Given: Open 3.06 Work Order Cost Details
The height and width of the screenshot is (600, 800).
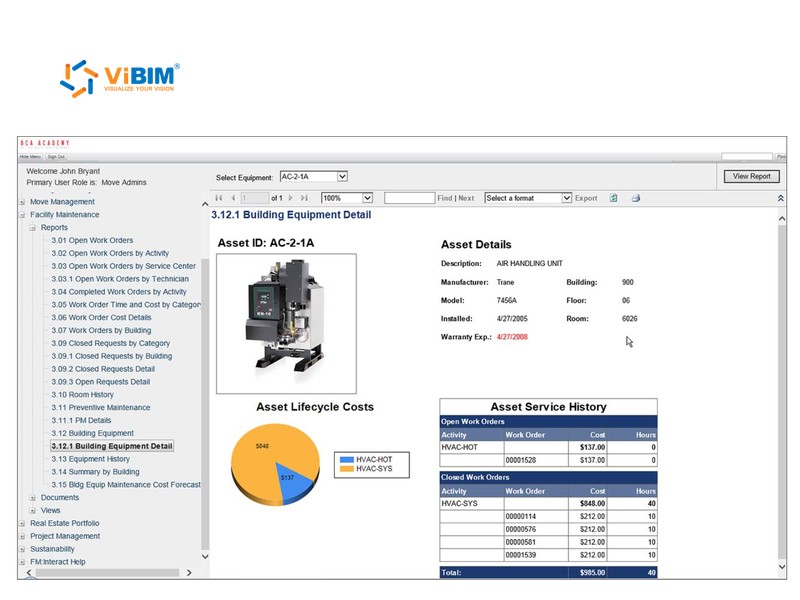Looking at the screenshot, I should [x=102, y=317].
